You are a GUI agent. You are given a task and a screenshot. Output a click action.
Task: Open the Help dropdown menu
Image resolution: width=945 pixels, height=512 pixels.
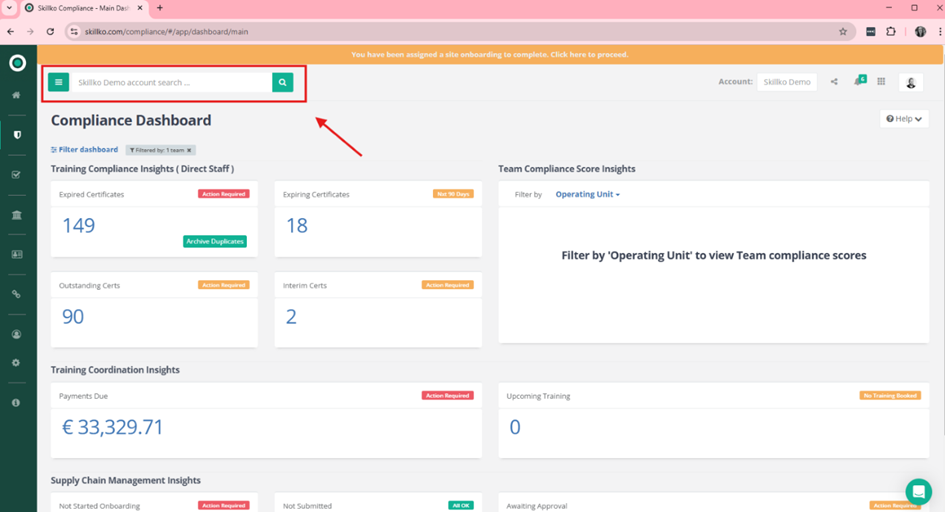click(x=904, y=119)
